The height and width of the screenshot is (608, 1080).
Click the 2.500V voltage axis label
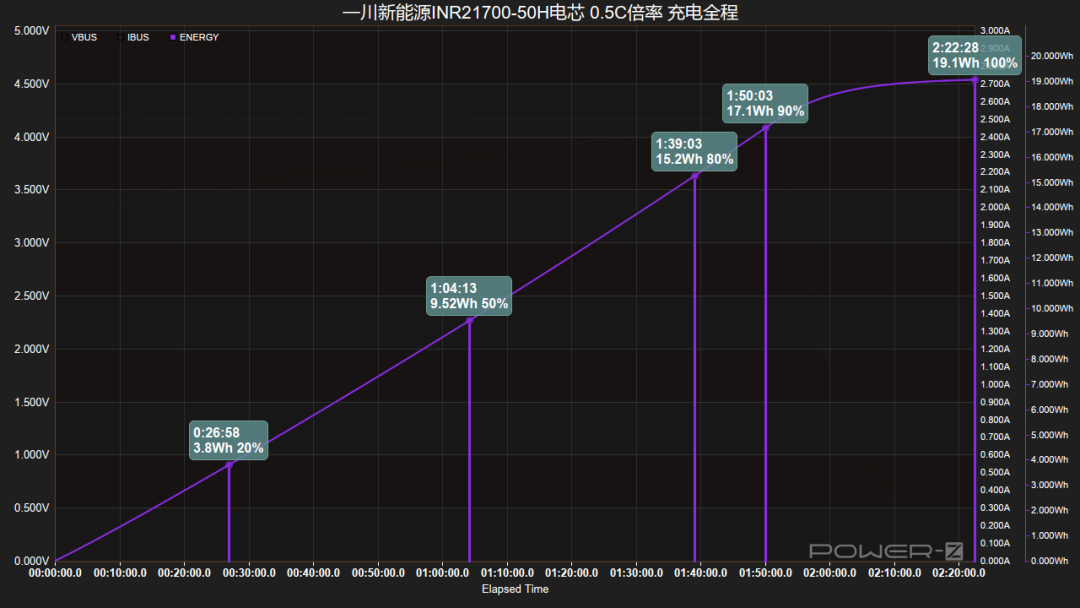pos(32,296)
